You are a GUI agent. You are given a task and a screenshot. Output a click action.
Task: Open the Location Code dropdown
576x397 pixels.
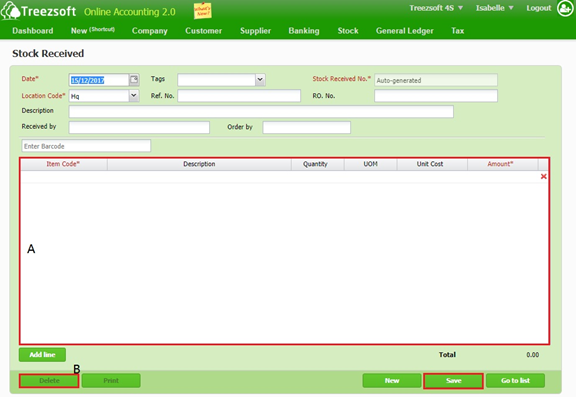[134, 95]
